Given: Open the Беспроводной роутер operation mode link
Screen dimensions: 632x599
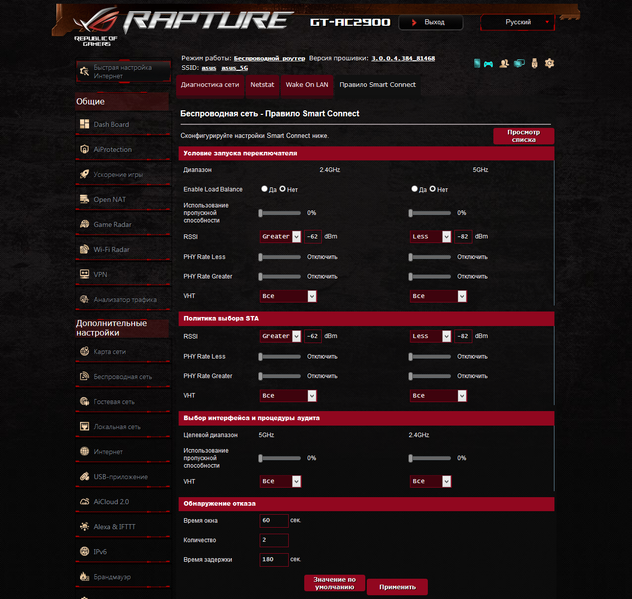Looking at the screenshot, I should tap(269, 58).
